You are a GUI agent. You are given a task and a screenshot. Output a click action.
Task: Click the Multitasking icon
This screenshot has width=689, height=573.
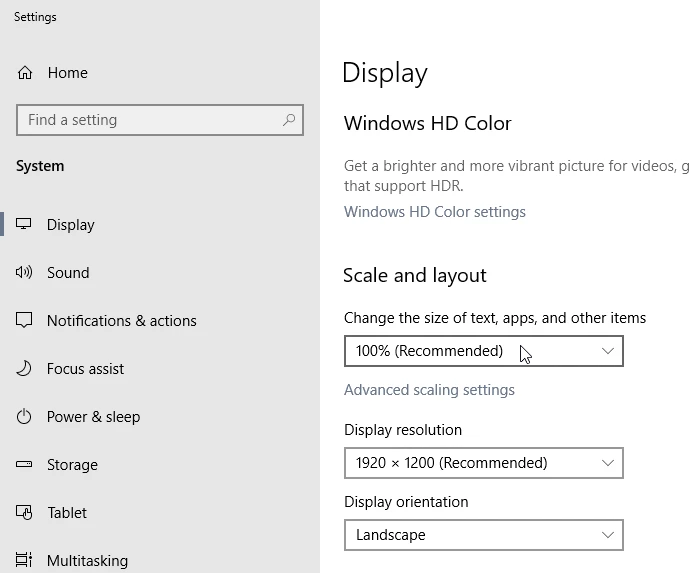[24, 560]
